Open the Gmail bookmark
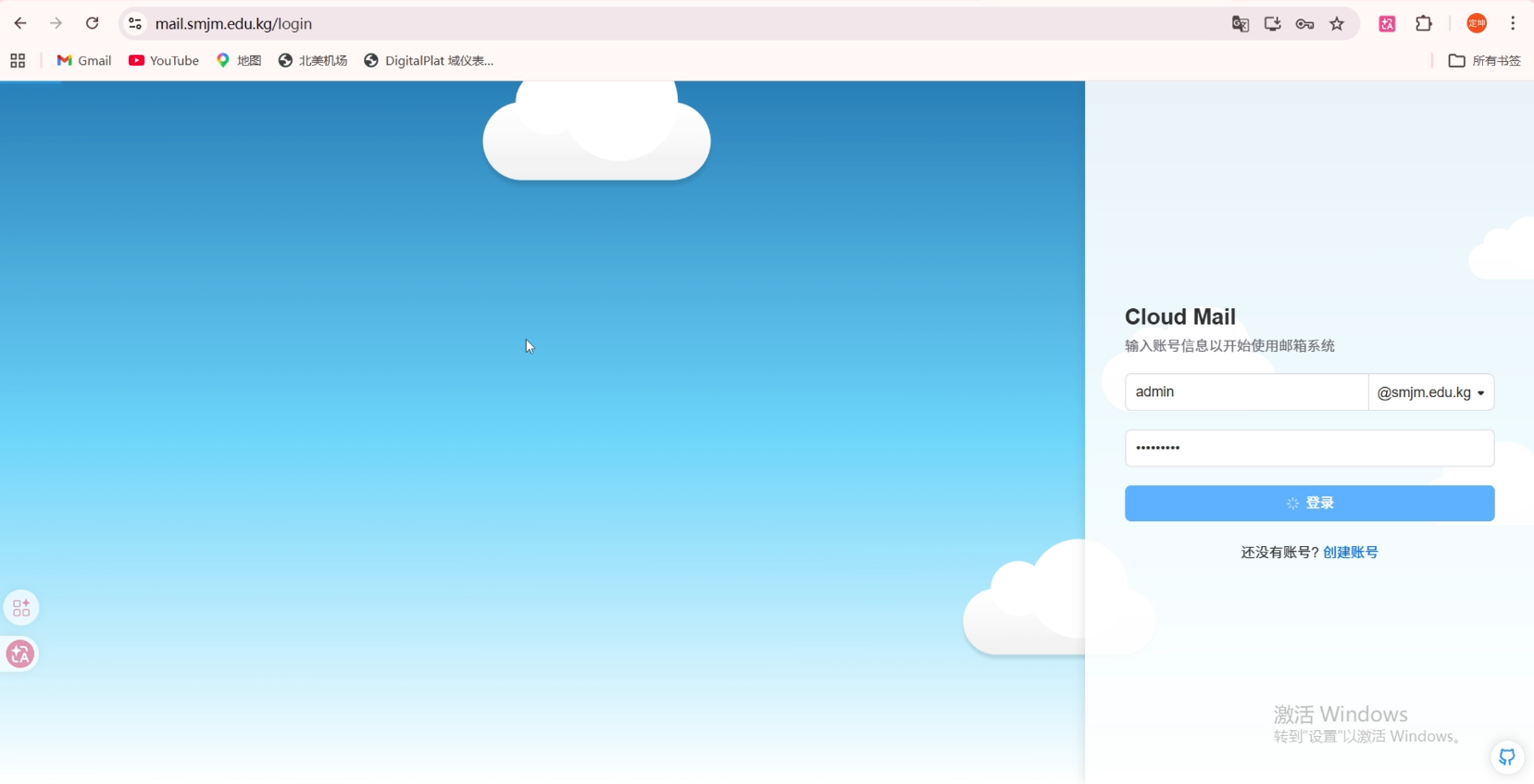Image resolution: width=1534 pixels, height=784 pixels. [x=83, y=60]
